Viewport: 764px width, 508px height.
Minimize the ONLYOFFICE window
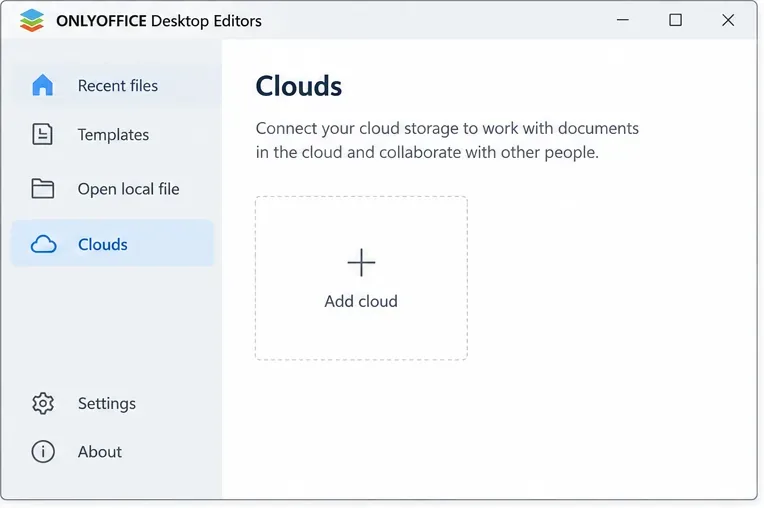(623, 20)
